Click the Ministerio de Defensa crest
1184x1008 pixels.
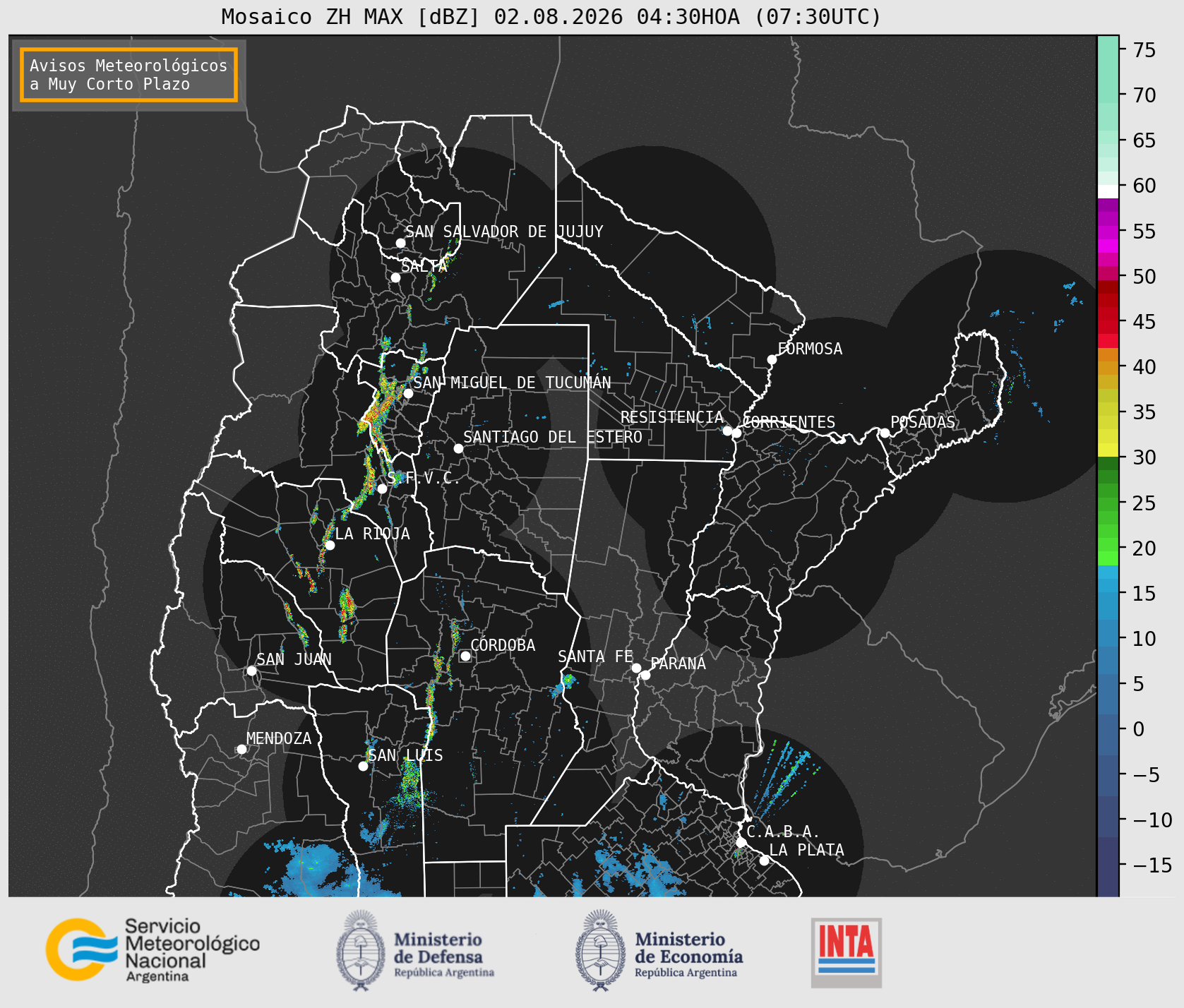(x=361, y=950)
